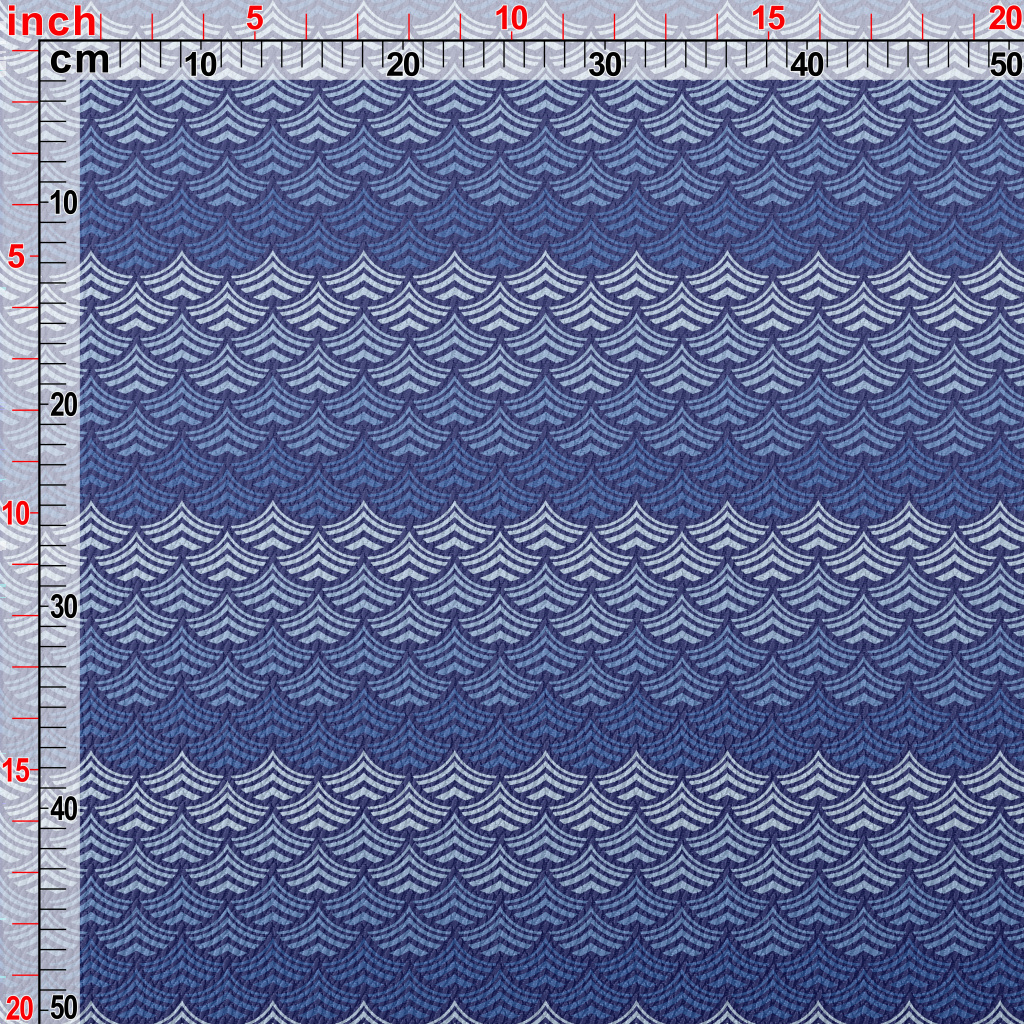Viewport: 1024px width, 1024px height.
Task: Click the 20 mark on the vertical cm ruler
Action: 63,405
